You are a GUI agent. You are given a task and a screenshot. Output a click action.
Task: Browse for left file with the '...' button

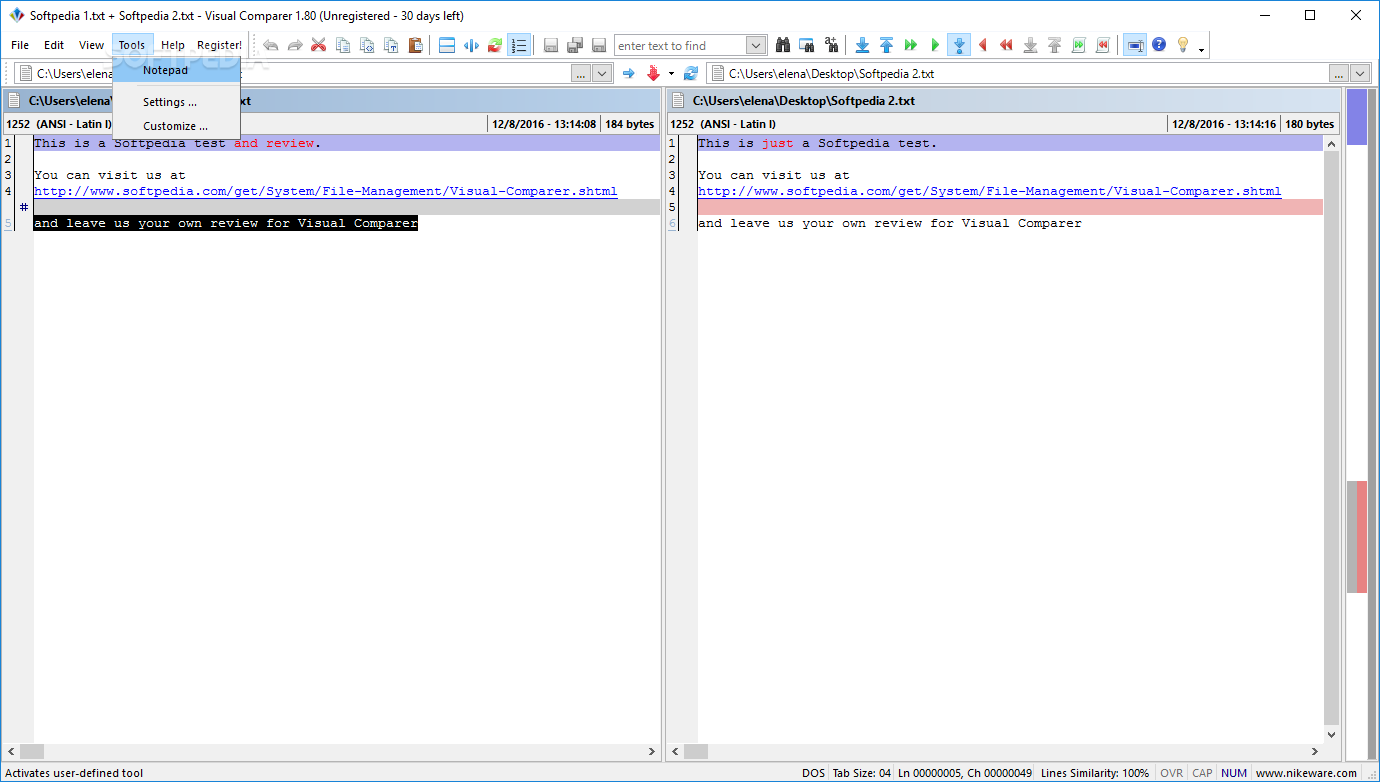pyautogui.click(x=581, y=73)
